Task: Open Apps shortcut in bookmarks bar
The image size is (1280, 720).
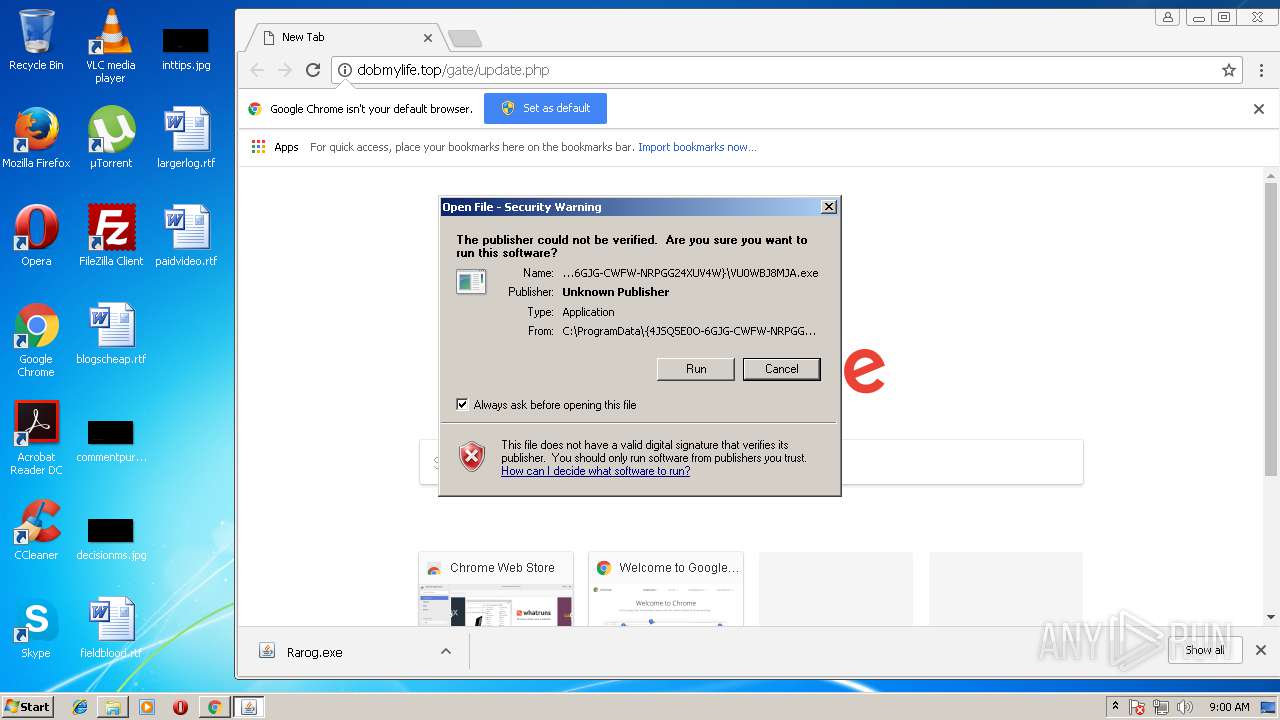Action: (275, 147)
